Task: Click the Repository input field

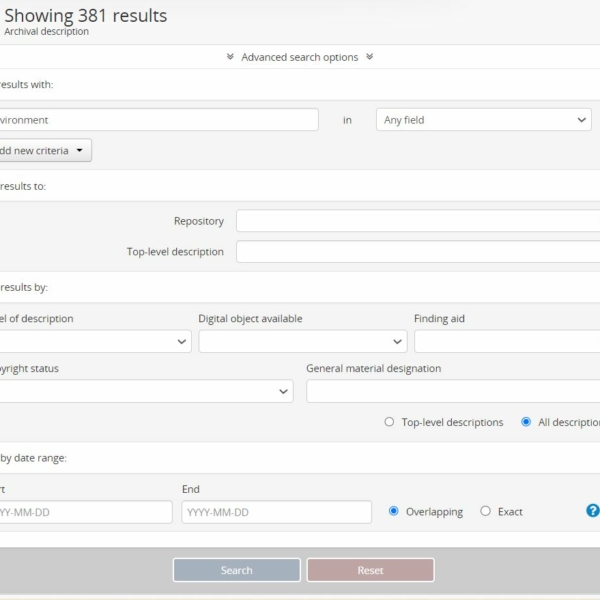Action: pos(417,221)
